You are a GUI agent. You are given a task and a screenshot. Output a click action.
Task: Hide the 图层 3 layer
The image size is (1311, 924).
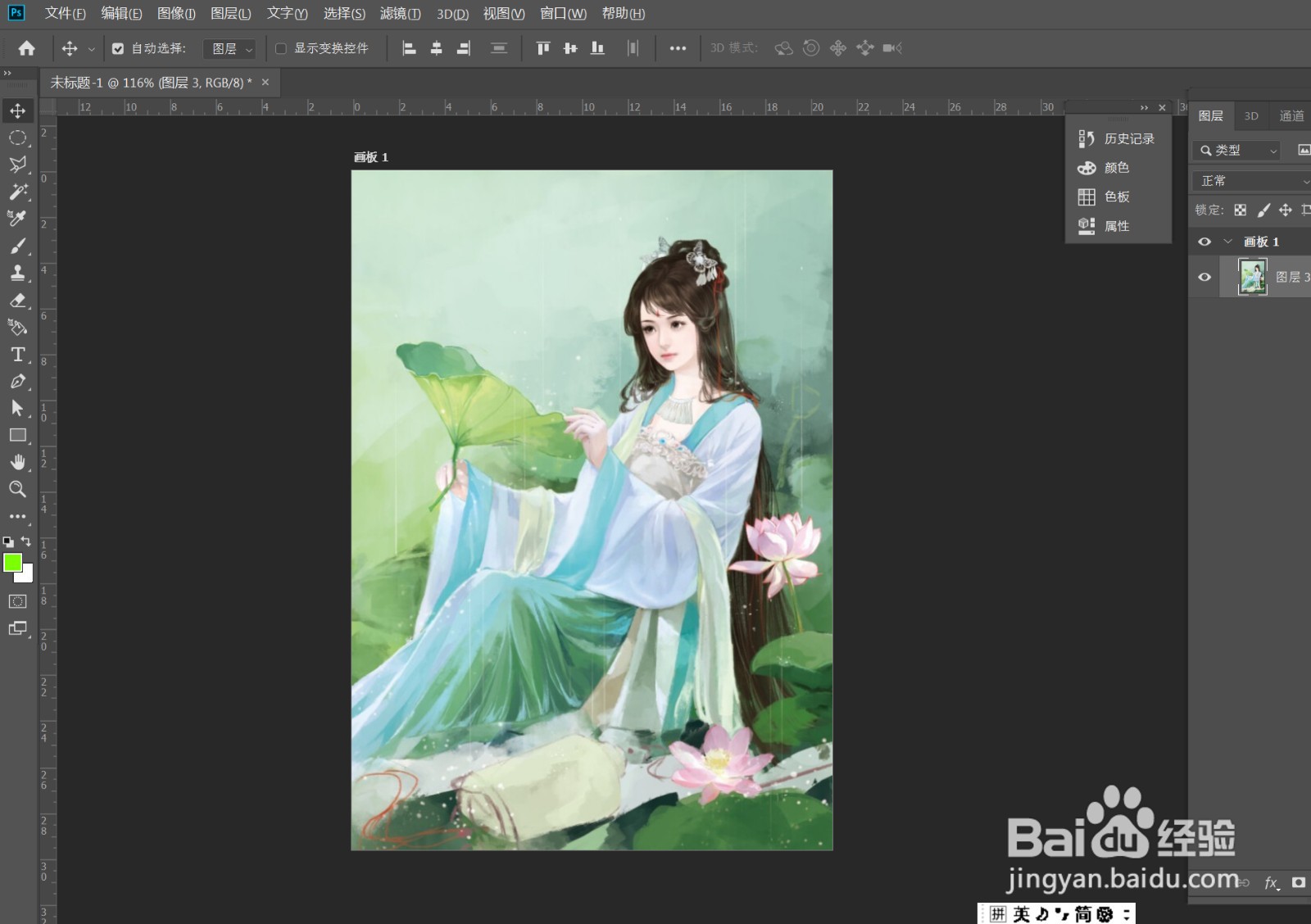(1204, 277)
